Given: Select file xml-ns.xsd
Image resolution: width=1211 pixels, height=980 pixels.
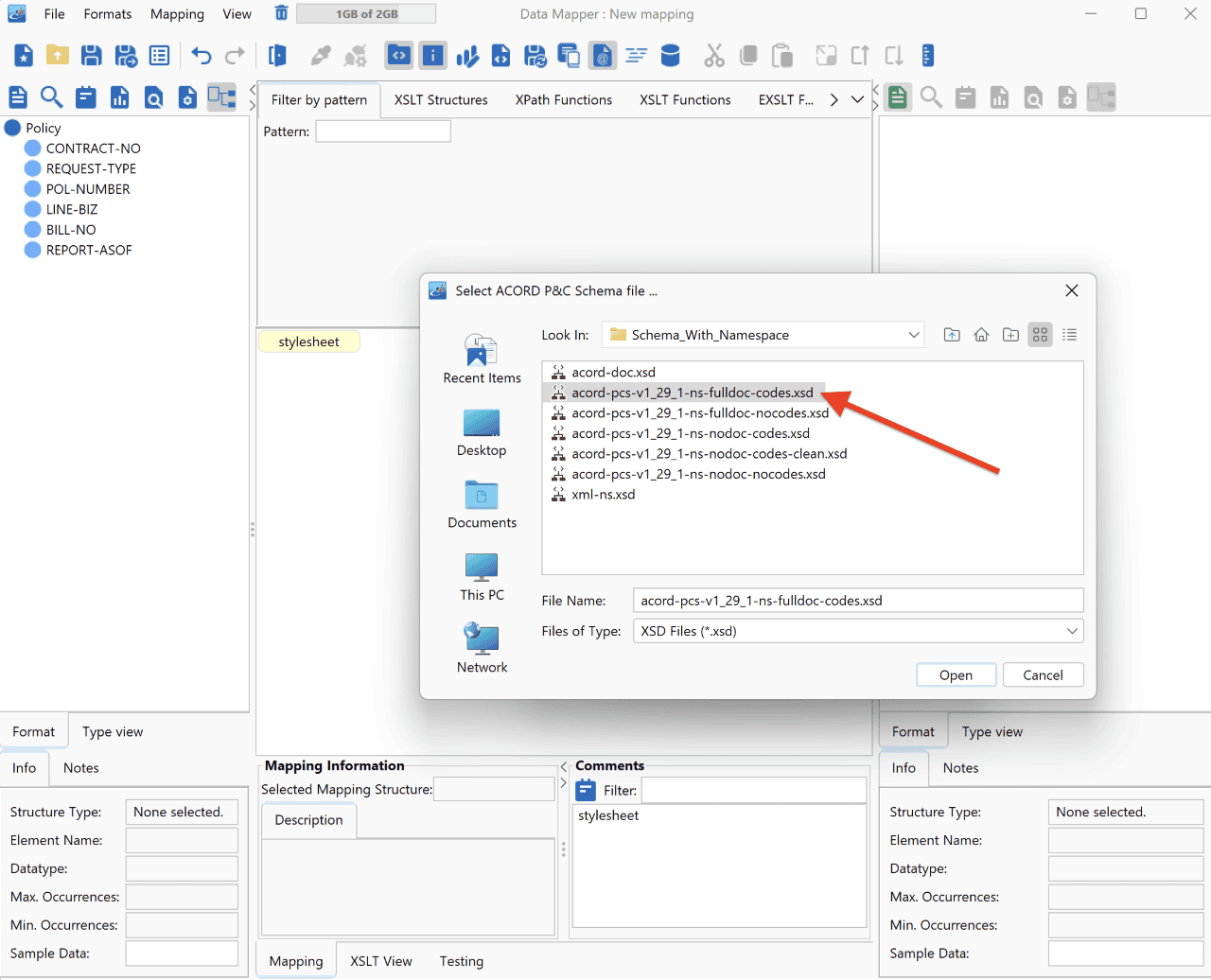Looking at the screenshot, I should [x=593, y=495].
